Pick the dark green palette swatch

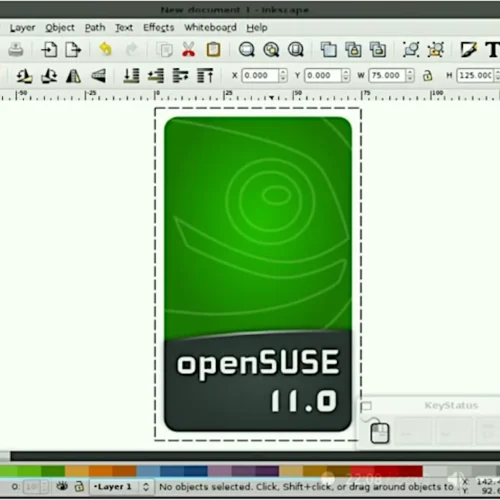click(x=53, y=471)
